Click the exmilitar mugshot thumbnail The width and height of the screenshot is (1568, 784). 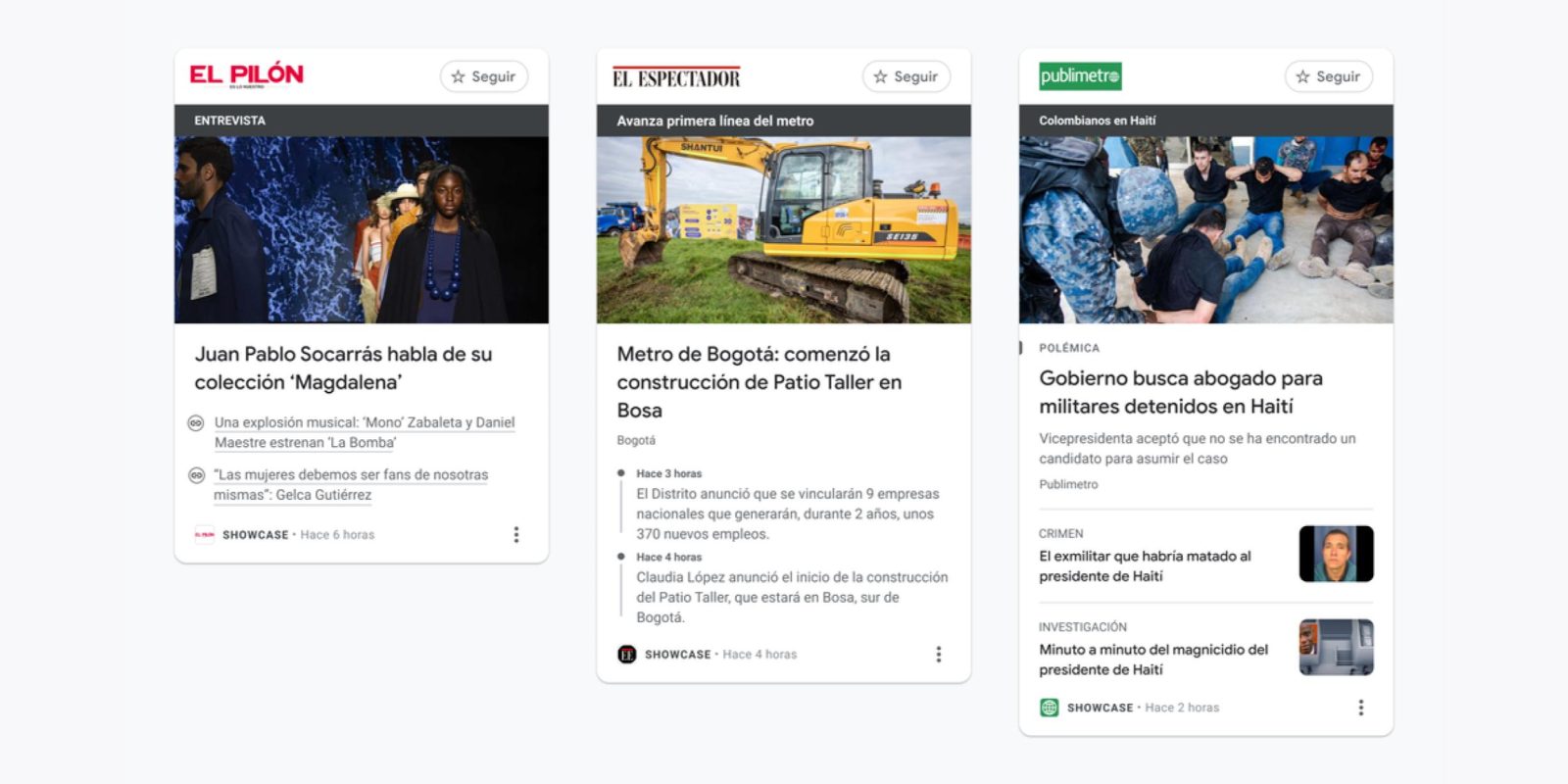1336,554
